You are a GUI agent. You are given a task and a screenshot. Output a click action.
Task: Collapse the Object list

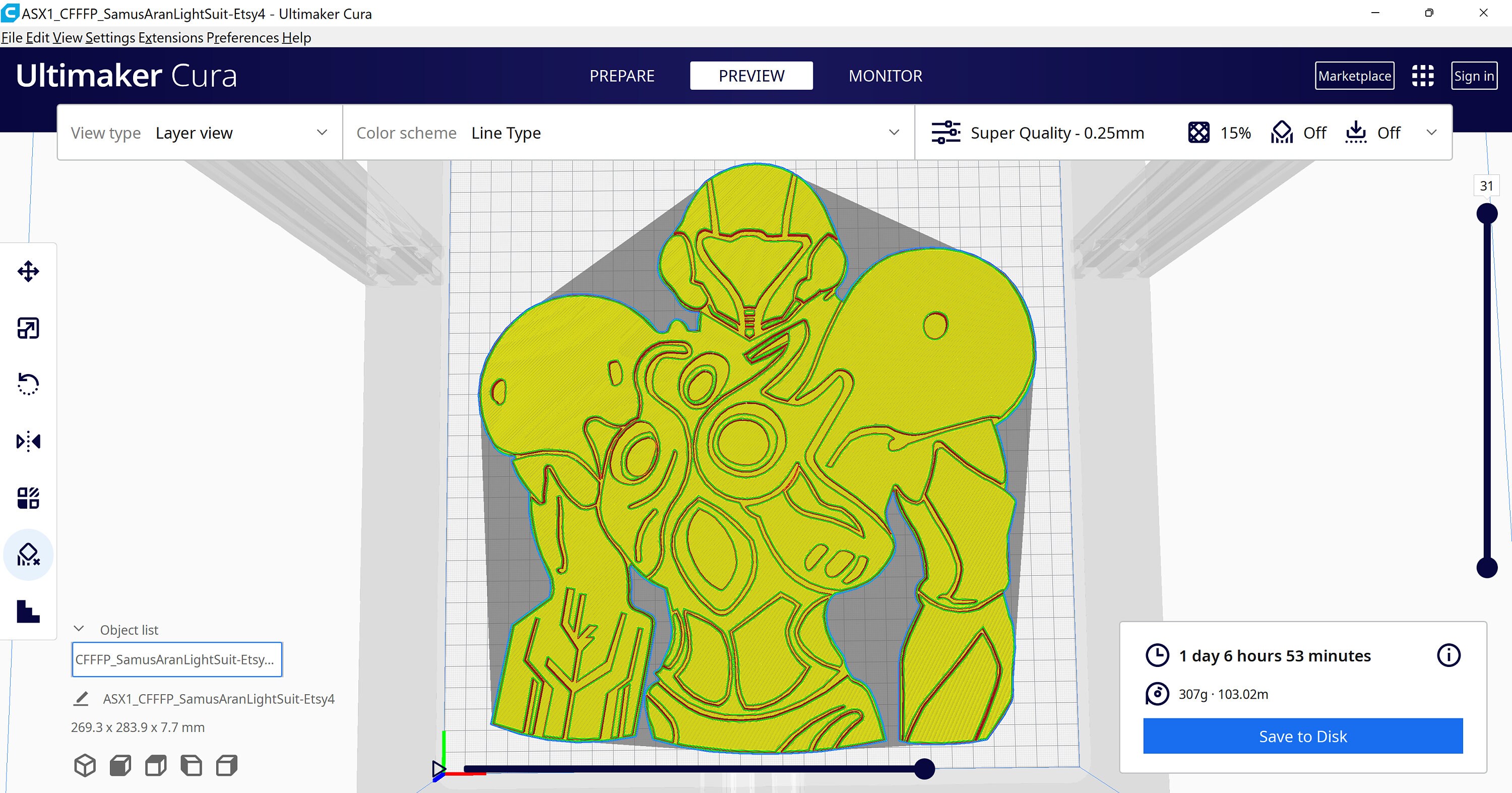pyautogui.click(x=79, y=629)
